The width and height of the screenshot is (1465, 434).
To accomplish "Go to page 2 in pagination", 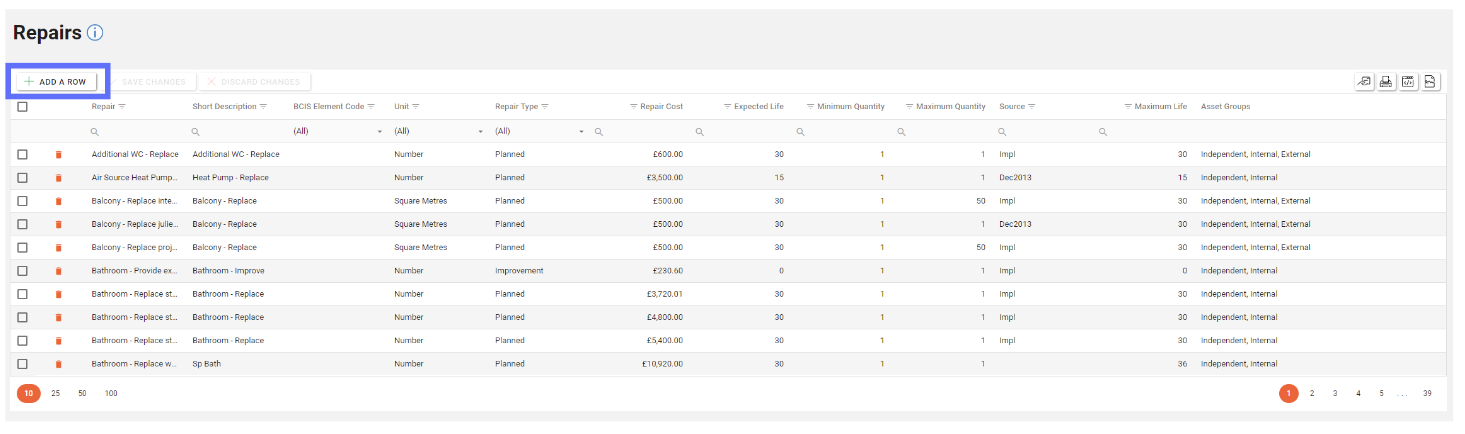I will pos(1312,394).
